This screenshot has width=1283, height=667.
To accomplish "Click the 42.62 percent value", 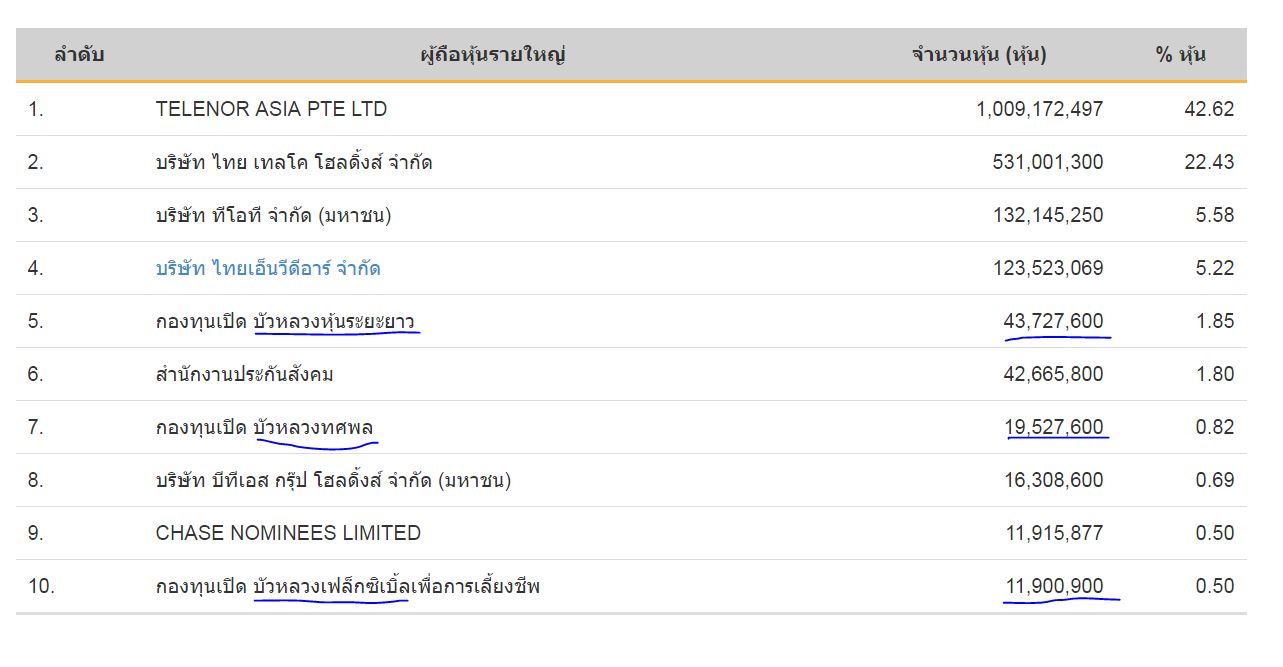I will point(1209,109).
